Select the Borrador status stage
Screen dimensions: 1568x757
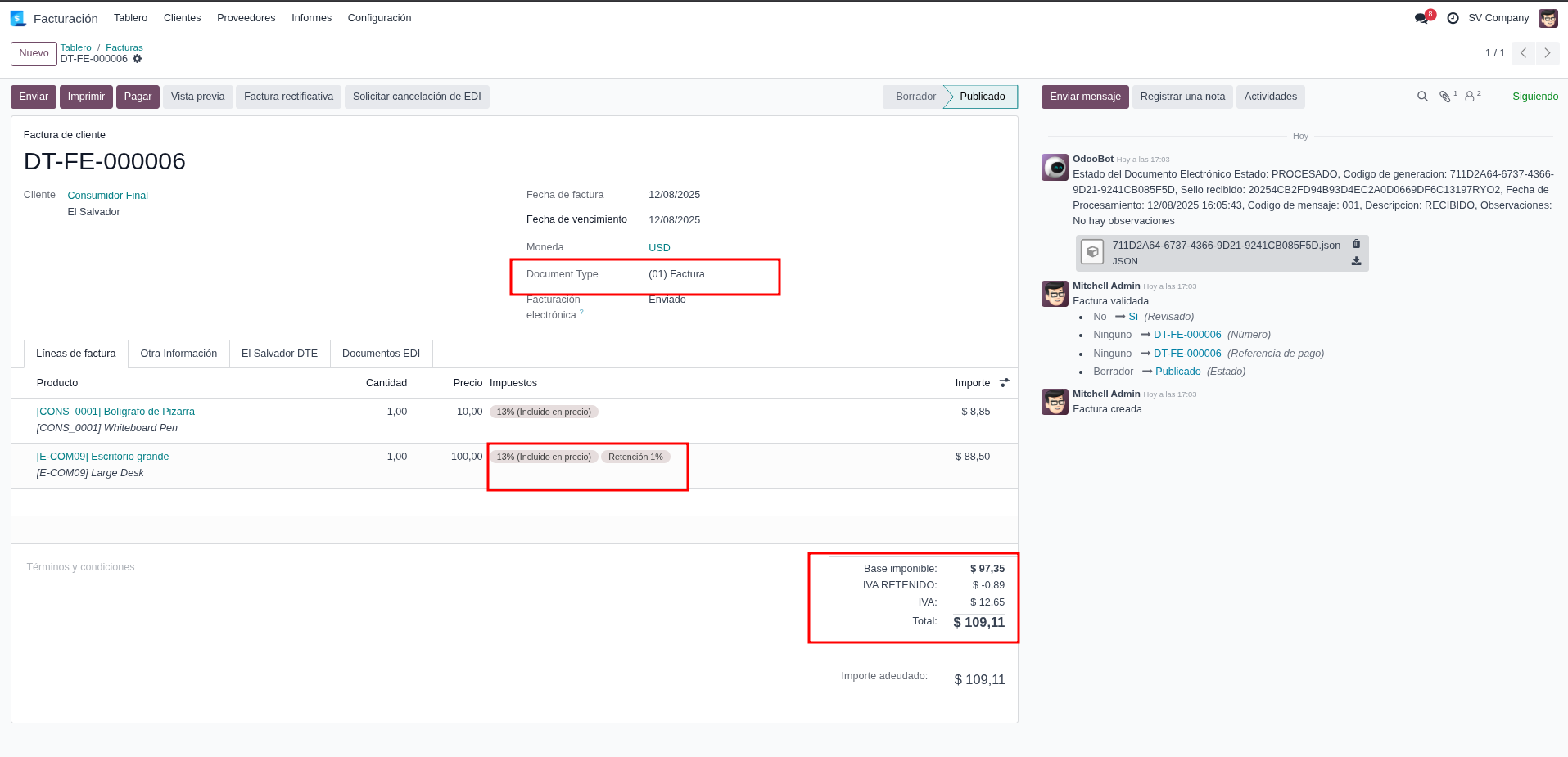click(x=915, y=97)
